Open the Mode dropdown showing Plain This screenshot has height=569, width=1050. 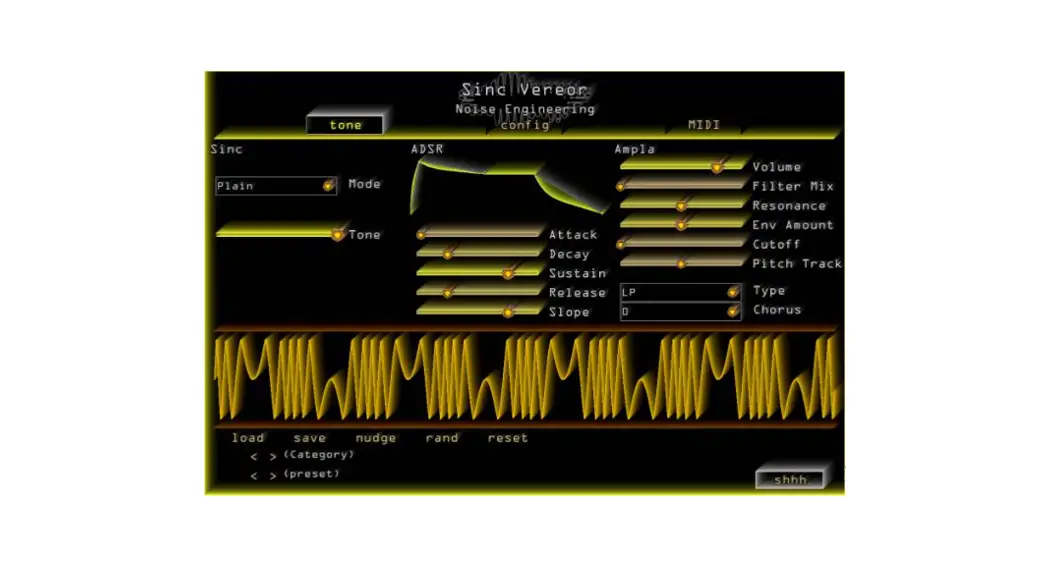[276, 185]
